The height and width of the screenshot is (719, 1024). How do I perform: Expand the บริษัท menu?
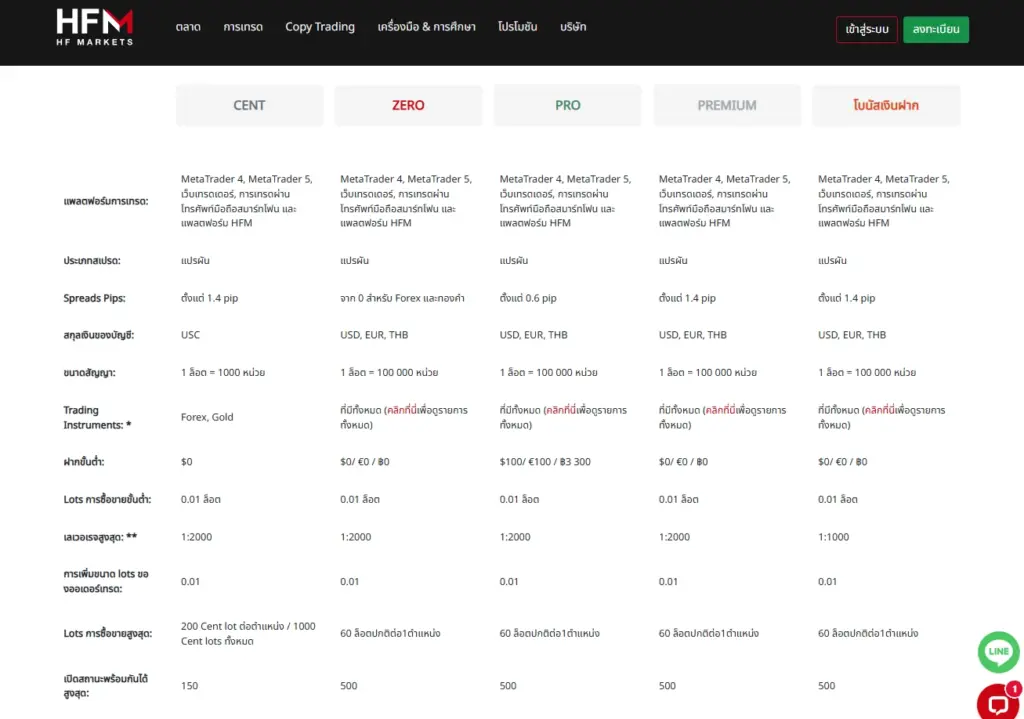(x=573, y=27)
